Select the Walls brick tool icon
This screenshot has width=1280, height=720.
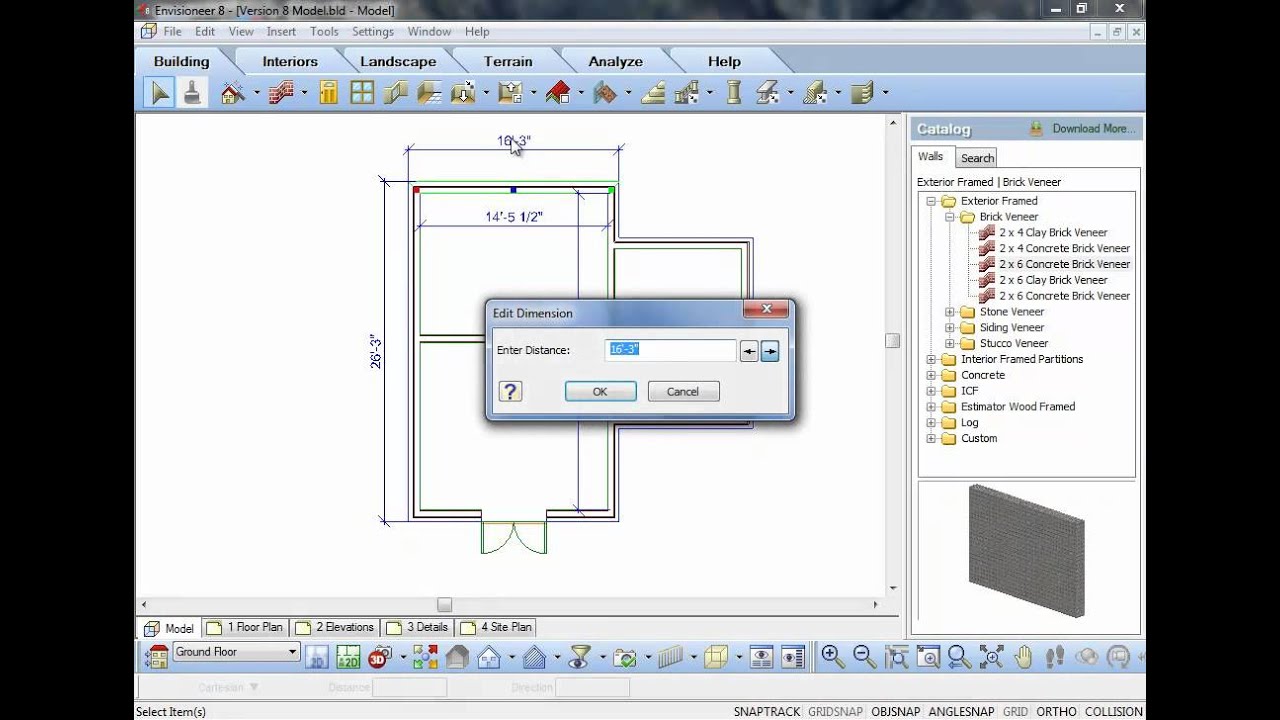tap(281, 93)
